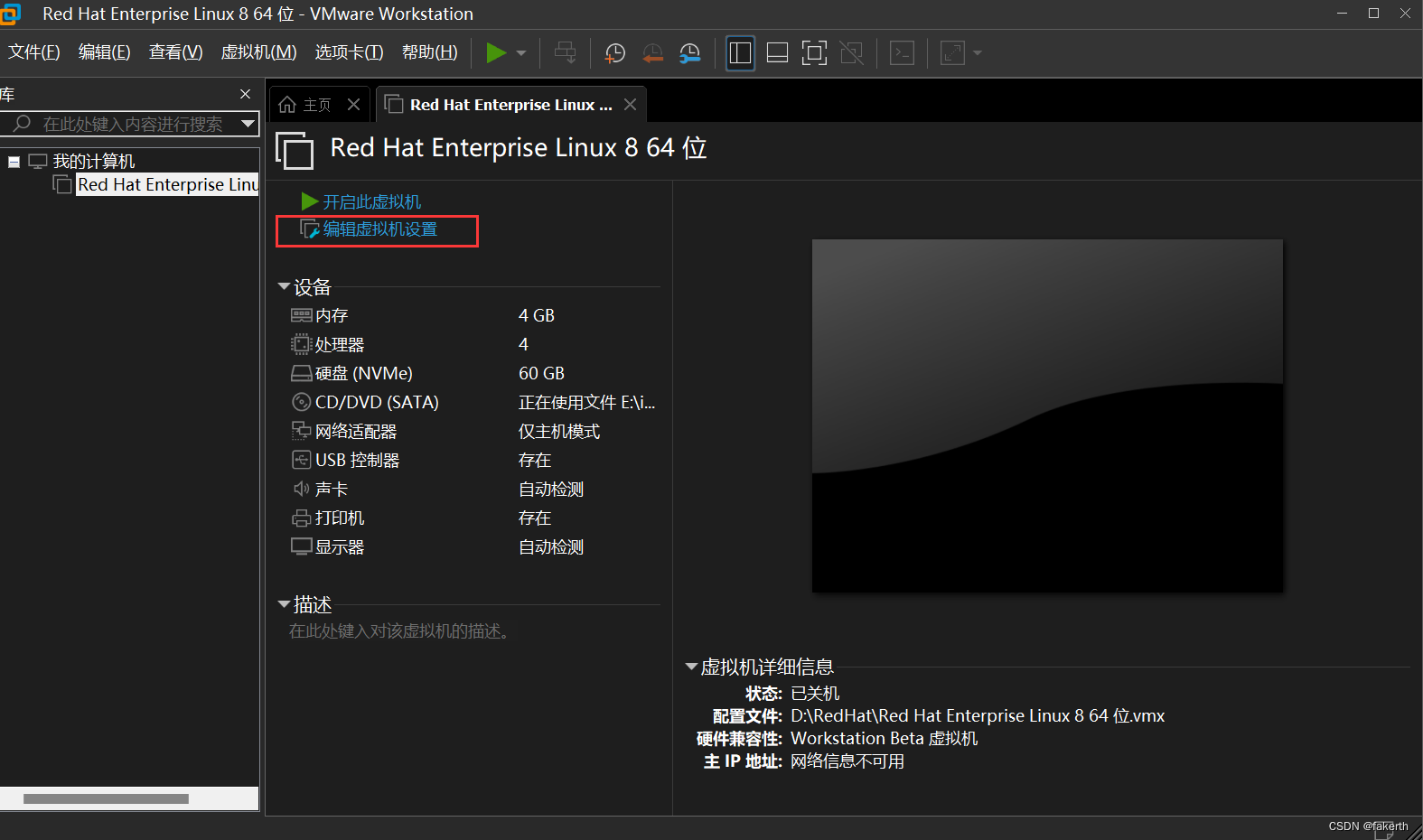The width and height of the screenshot is (1423, 840).
Task: Click the library horizontal scrollbar
Action: click(106, 798)
